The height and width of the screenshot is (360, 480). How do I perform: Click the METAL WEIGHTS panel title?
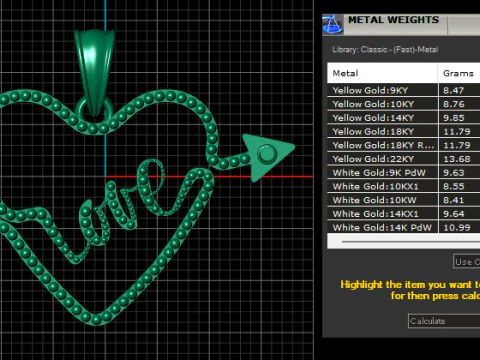(x=393, y=20)
